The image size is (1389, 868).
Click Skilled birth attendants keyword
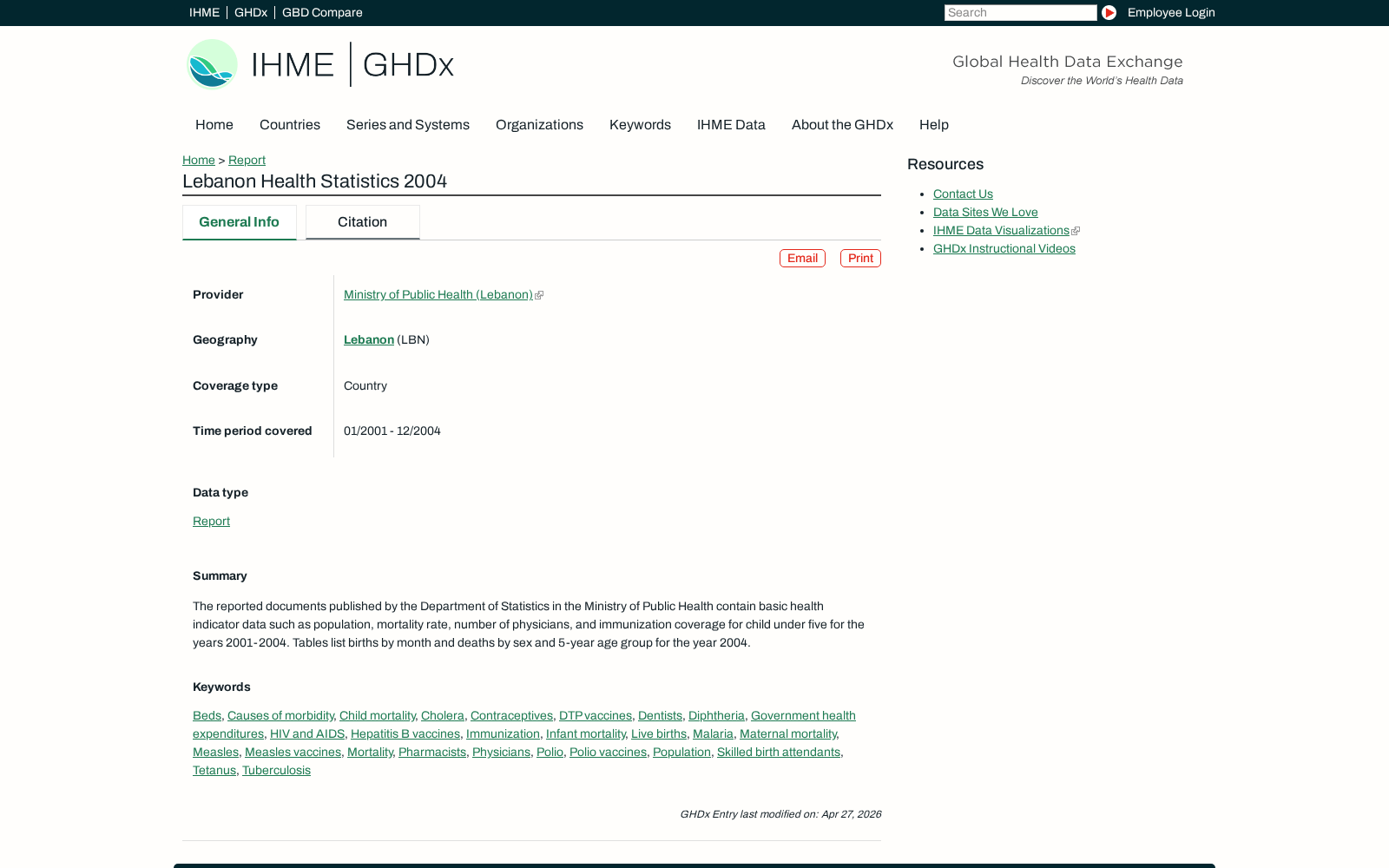click(779, 752)
